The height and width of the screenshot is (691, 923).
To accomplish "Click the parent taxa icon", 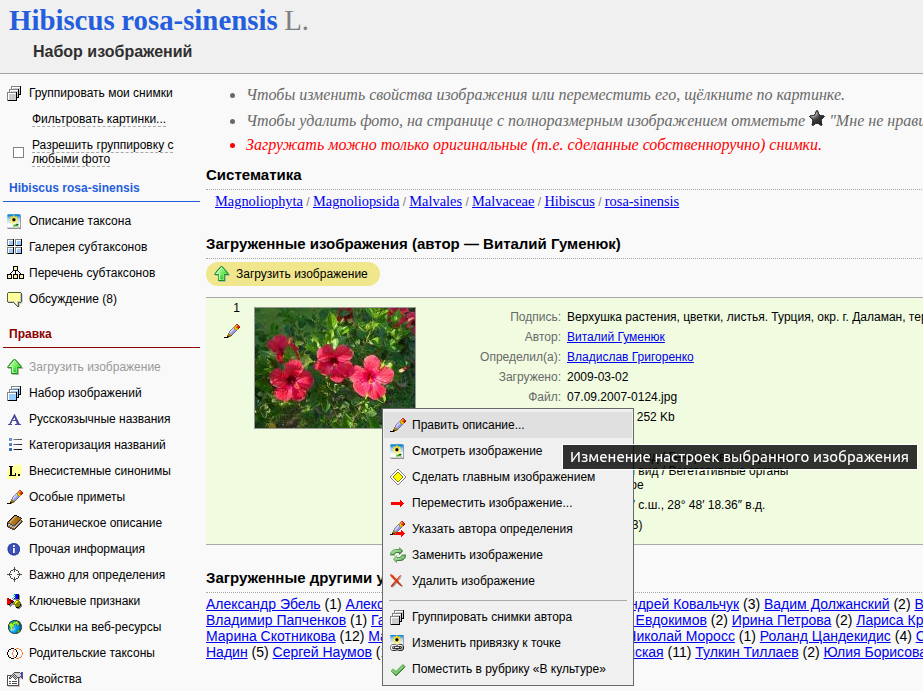I will 14,653.
